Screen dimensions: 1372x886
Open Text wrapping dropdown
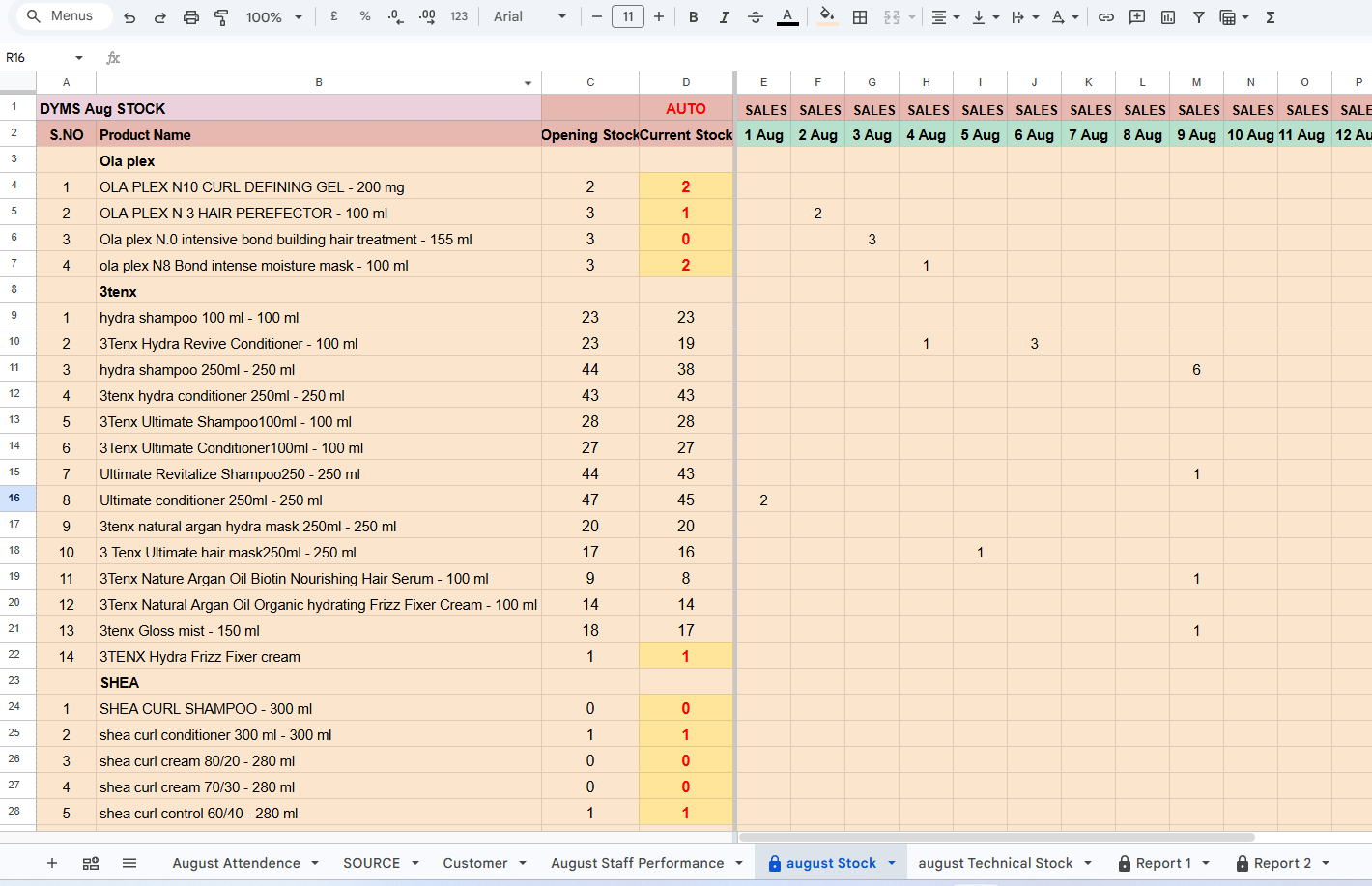pos(1025,16)
